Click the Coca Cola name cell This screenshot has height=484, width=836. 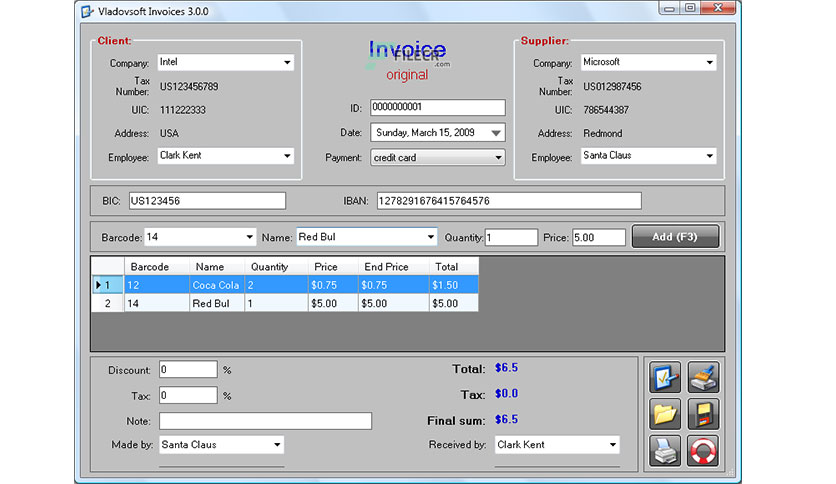click(x=217, y=285)
